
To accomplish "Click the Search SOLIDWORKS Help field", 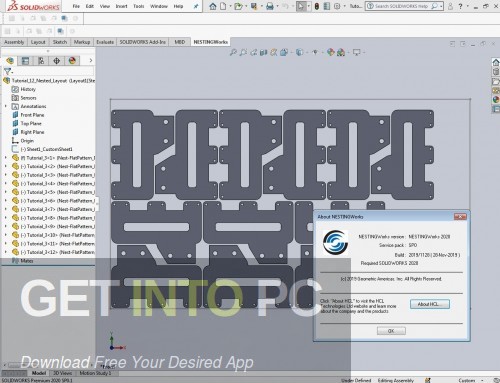I will tap(401, 6).
